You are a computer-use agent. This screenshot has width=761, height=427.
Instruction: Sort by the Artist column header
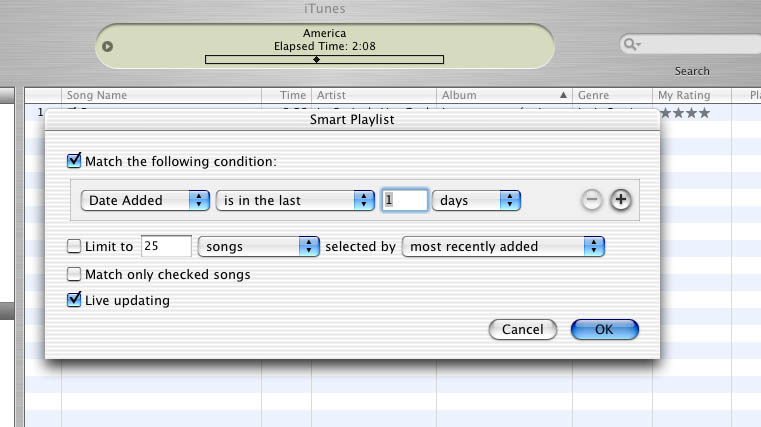tap(374, 95)
